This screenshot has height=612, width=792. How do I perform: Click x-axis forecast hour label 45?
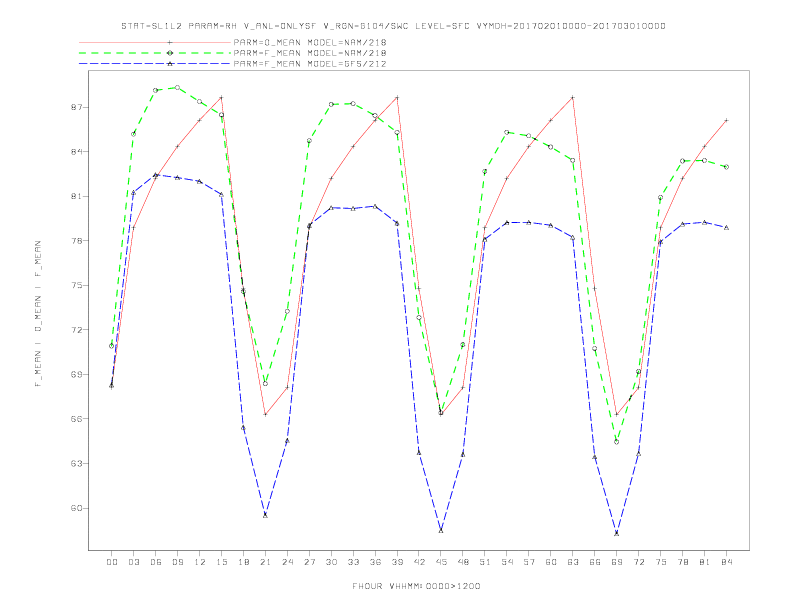(x=441, y=562)
